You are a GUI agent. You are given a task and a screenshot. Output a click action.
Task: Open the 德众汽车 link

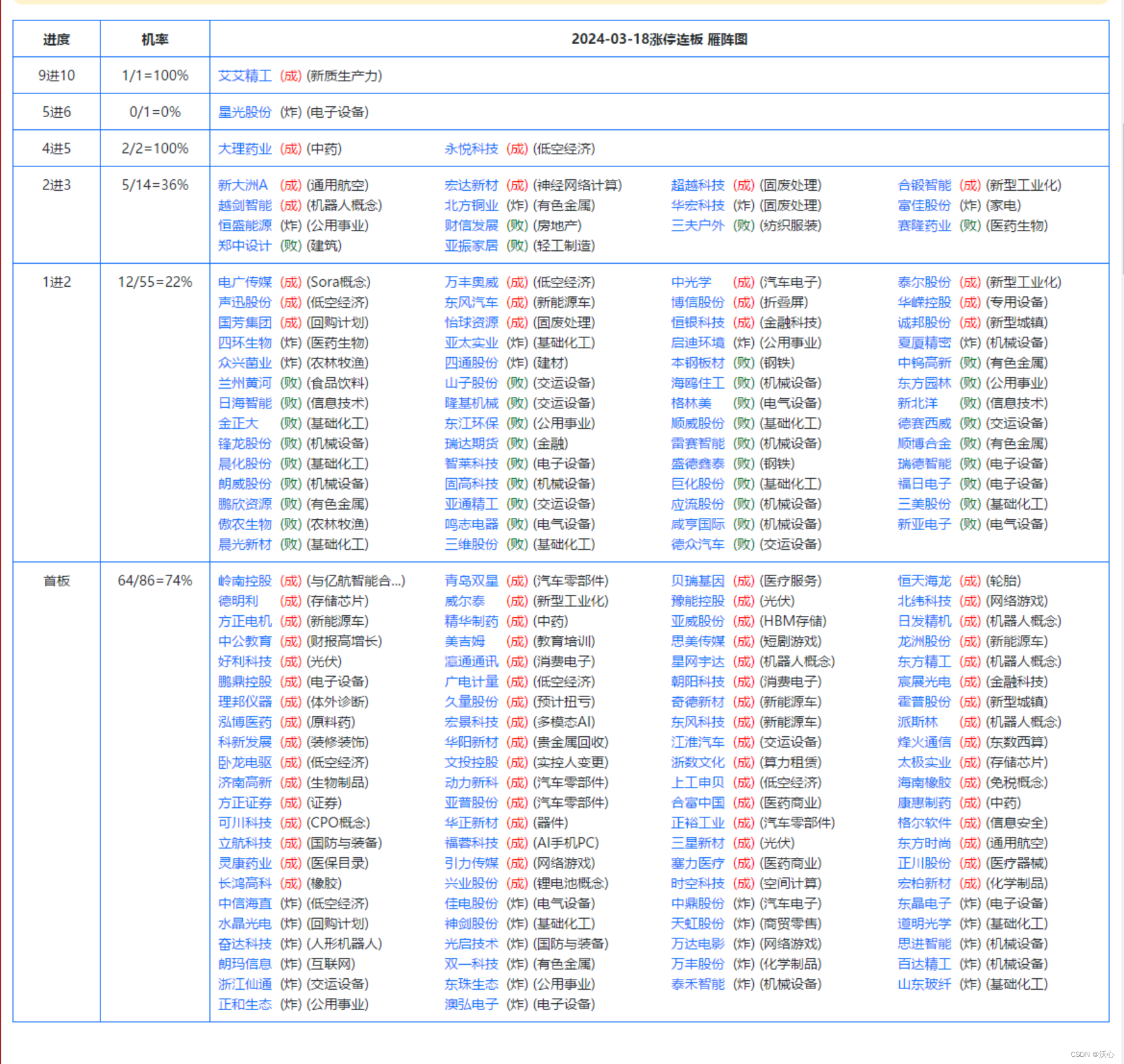[x=698, y=544]
